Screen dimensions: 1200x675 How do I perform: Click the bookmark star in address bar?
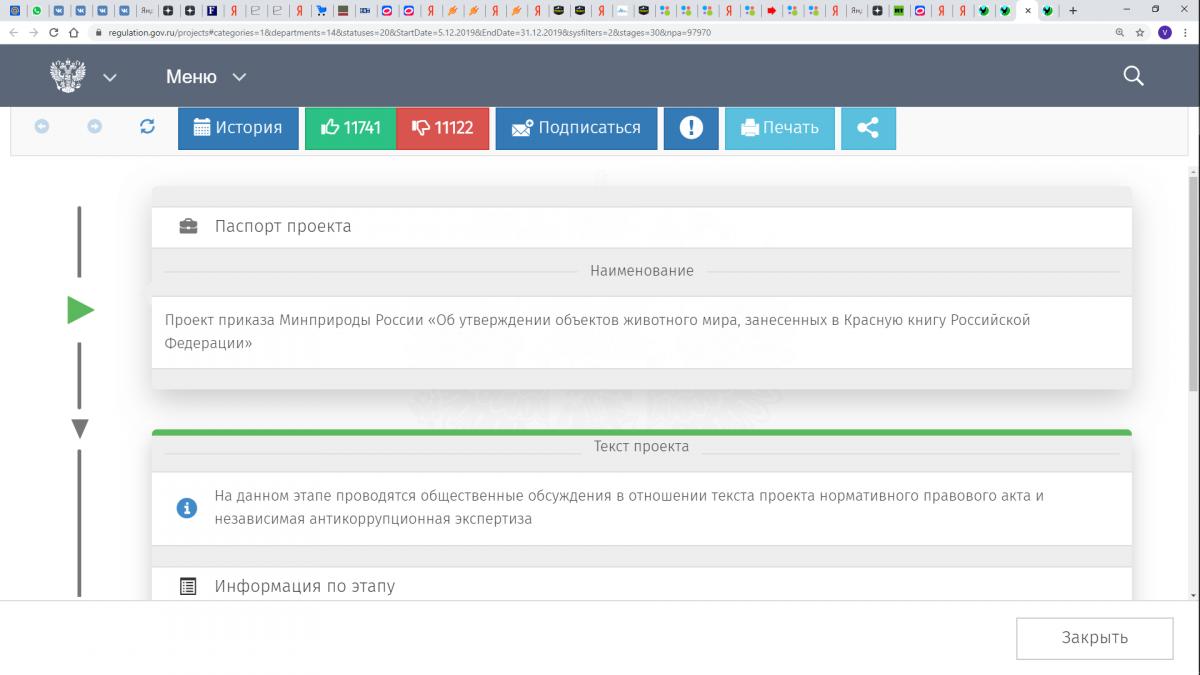(x=1140, y=32)
